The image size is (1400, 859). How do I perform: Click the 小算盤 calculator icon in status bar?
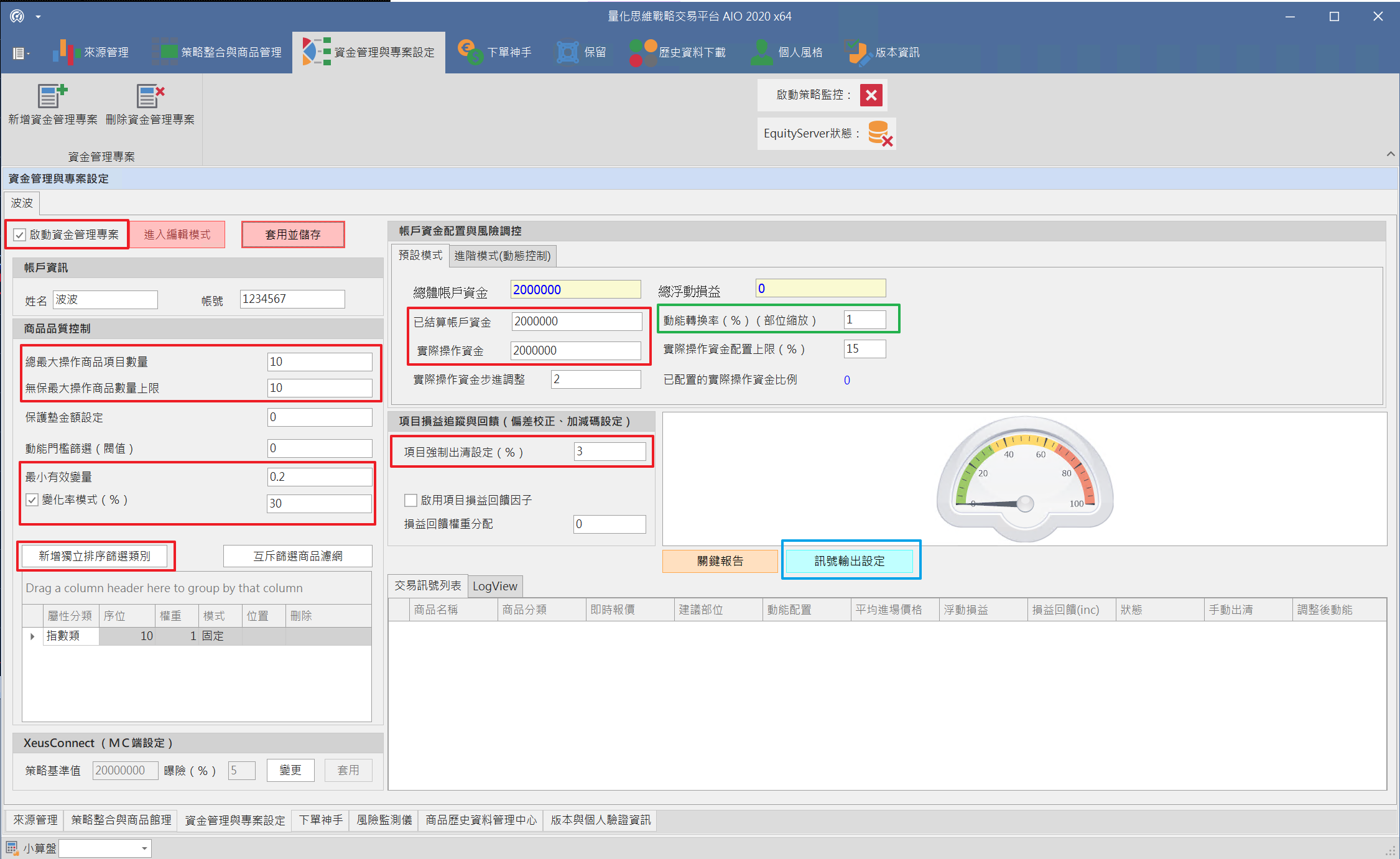point(12,848)
